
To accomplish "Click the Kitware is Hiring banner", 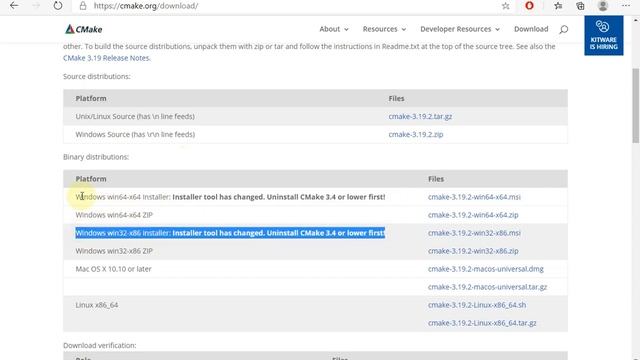I will pyautogui.click(x=604, y=36).
